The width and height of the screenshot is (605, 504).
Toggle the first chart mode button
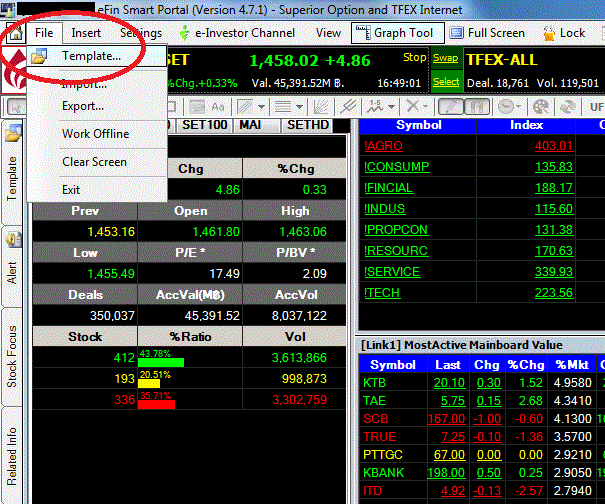451,107
